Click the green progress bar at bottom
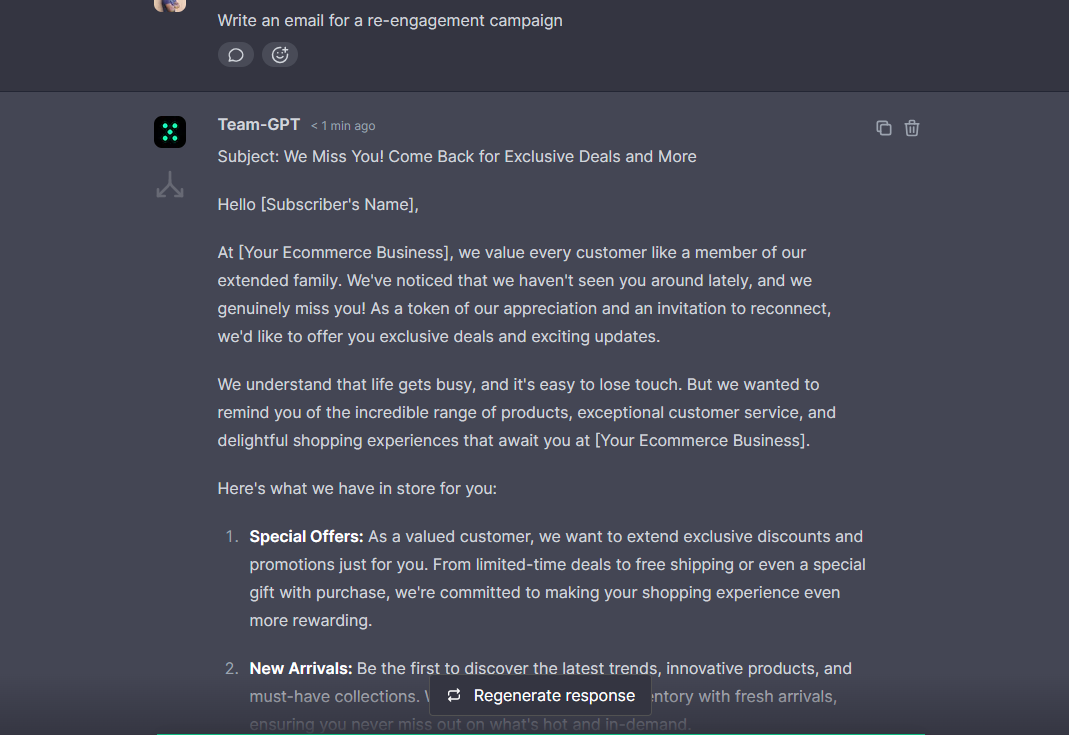This screenshot has width=1069, height=735. click(540, 733)
